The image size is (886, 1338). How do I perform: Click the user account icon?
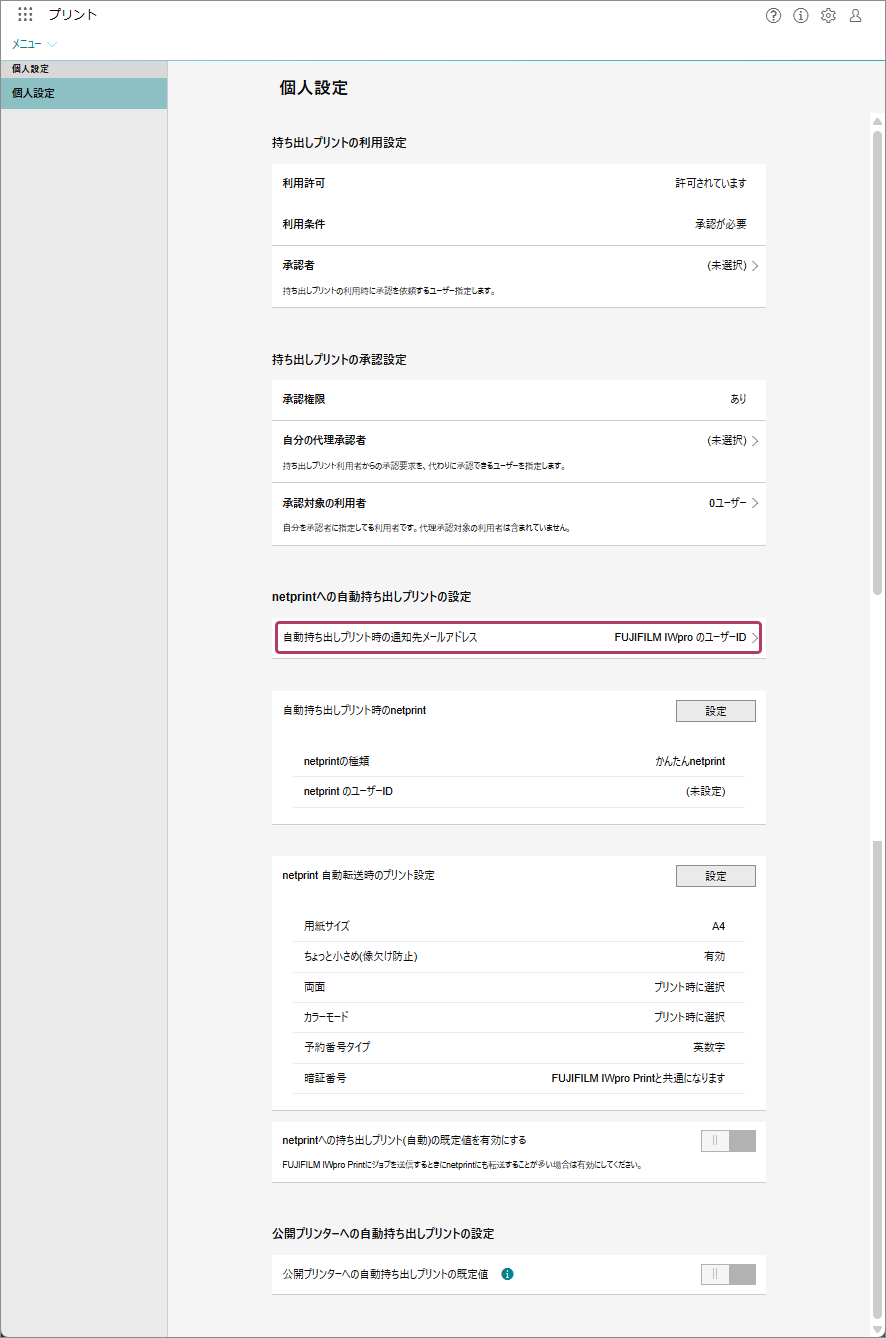[856, 15]
